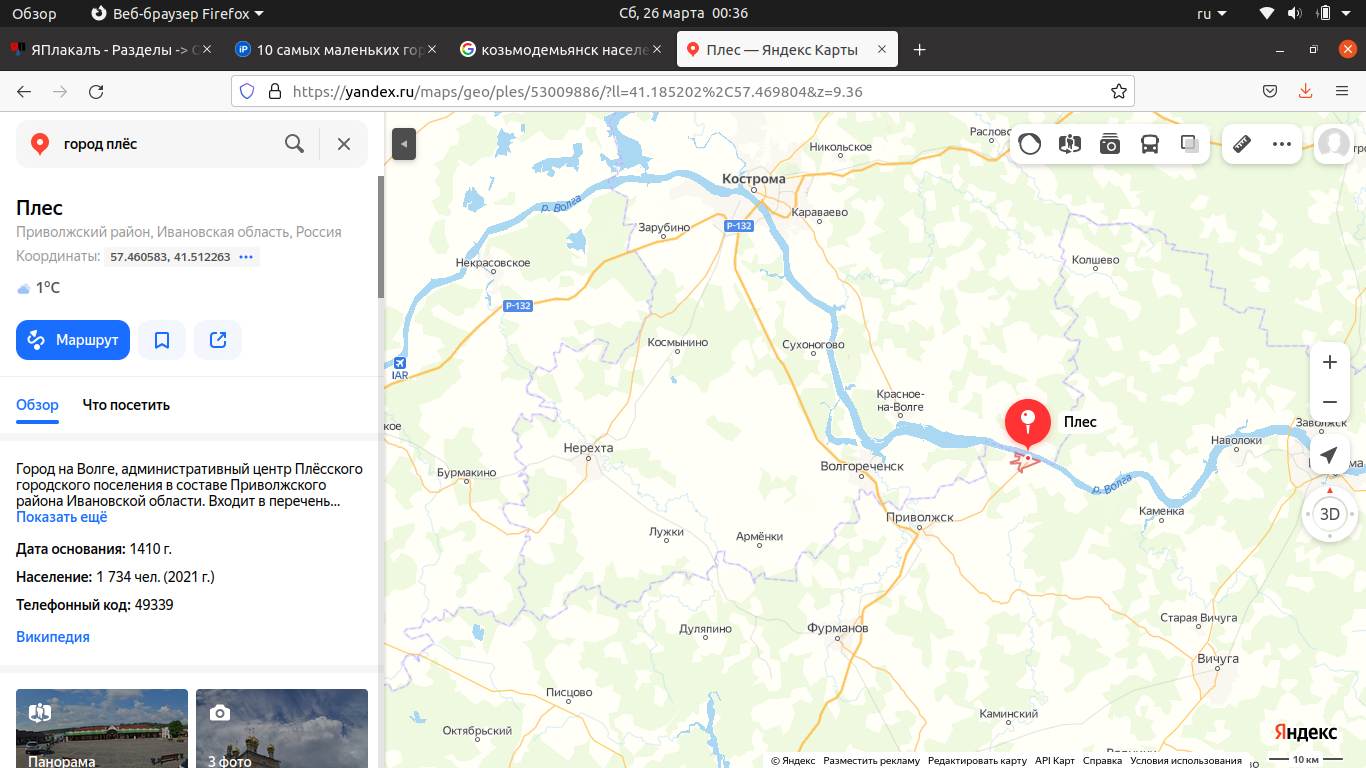The width and height of the screenshot is (1366, 768).
Task: Click the Фурманов map label
Action: coord(838,628)
